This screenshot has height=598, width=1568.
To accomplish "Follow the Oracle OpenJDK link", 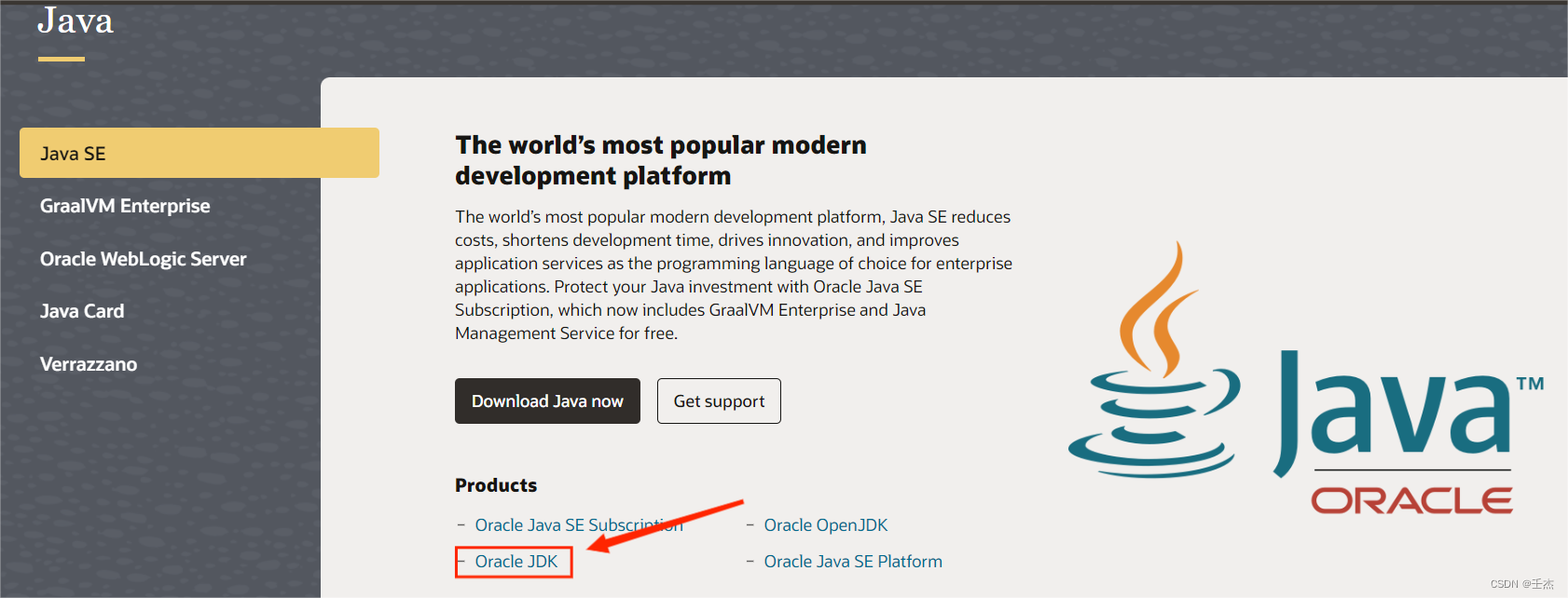I will (826, 525).
